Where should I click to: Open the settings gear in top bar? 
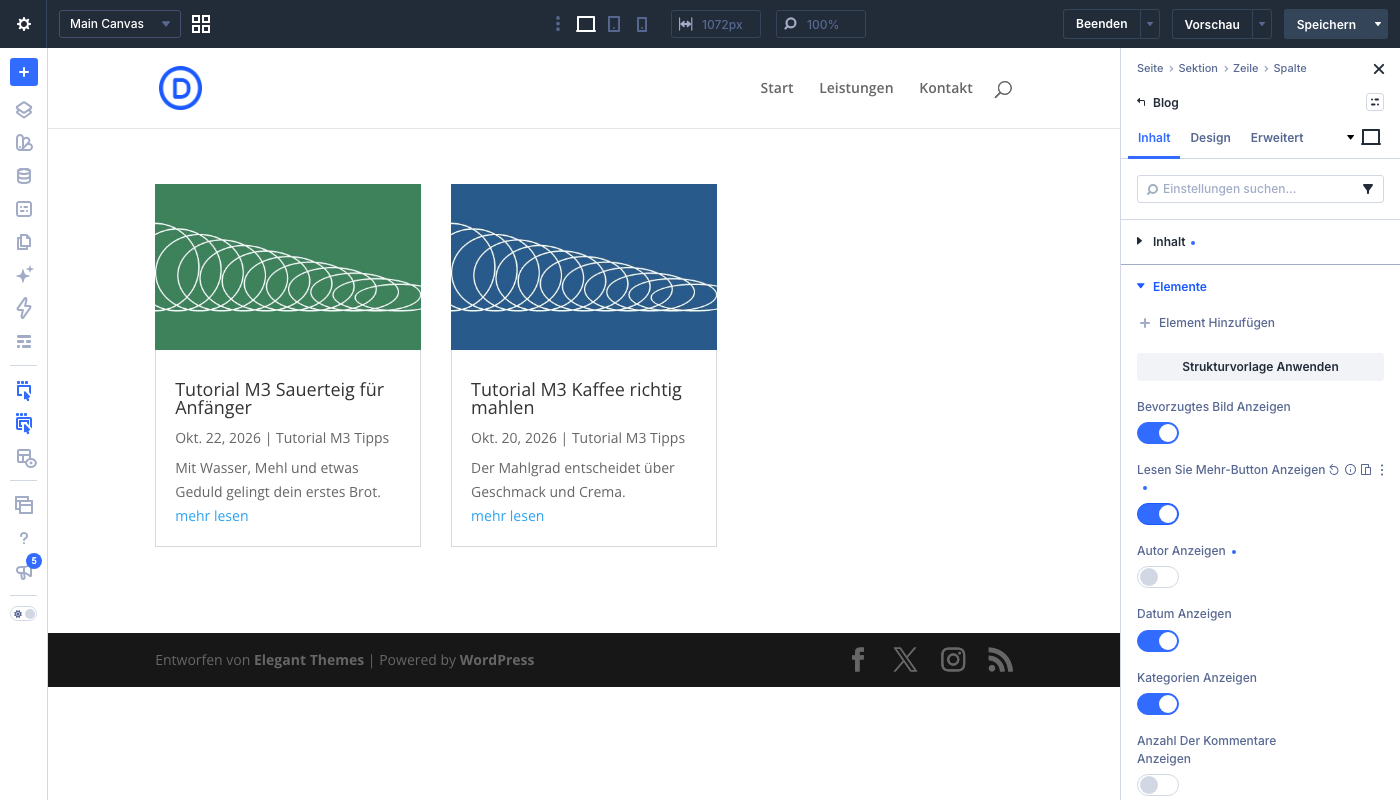coord(24,24)
